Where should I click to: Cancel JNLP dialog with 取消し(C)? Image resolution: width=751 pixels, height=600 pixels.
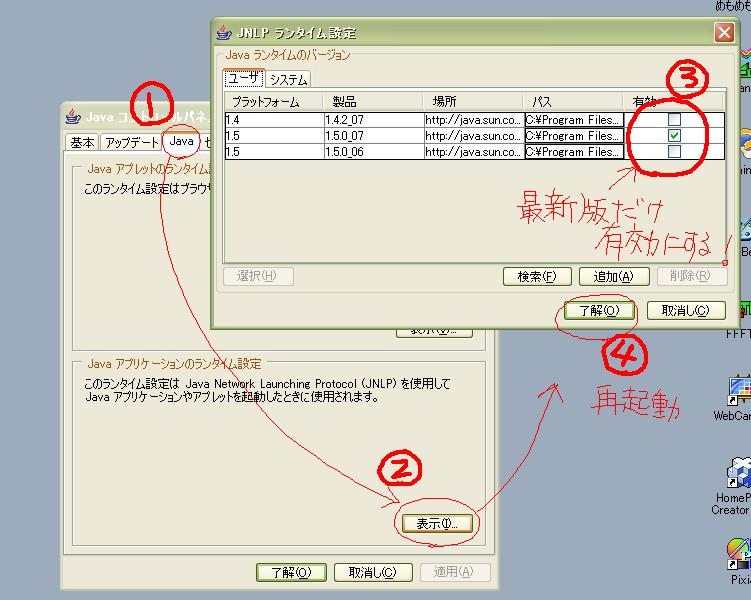(x=686, y=311)
